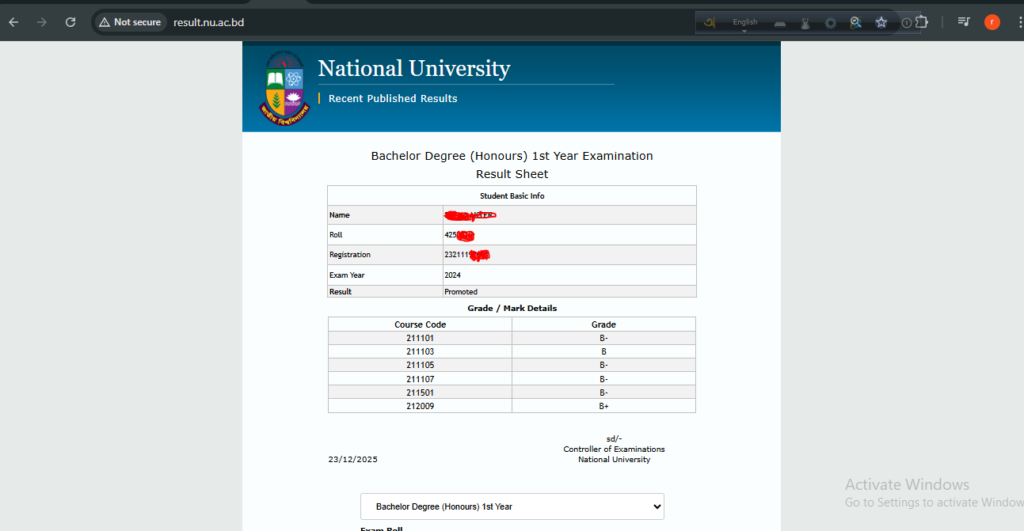The width and height of the screenshot is (1024, 531).
Task: Click the B+ grade for course 212009
Action: click(x=604, y=406)
